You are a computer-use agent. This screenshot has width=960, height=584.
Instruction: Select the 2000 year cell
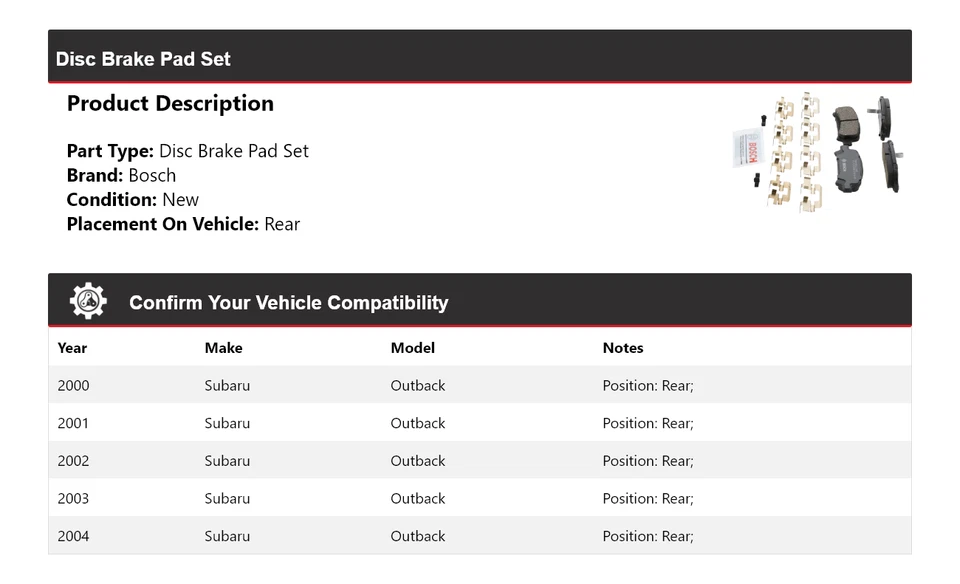[x=73, y=385]
